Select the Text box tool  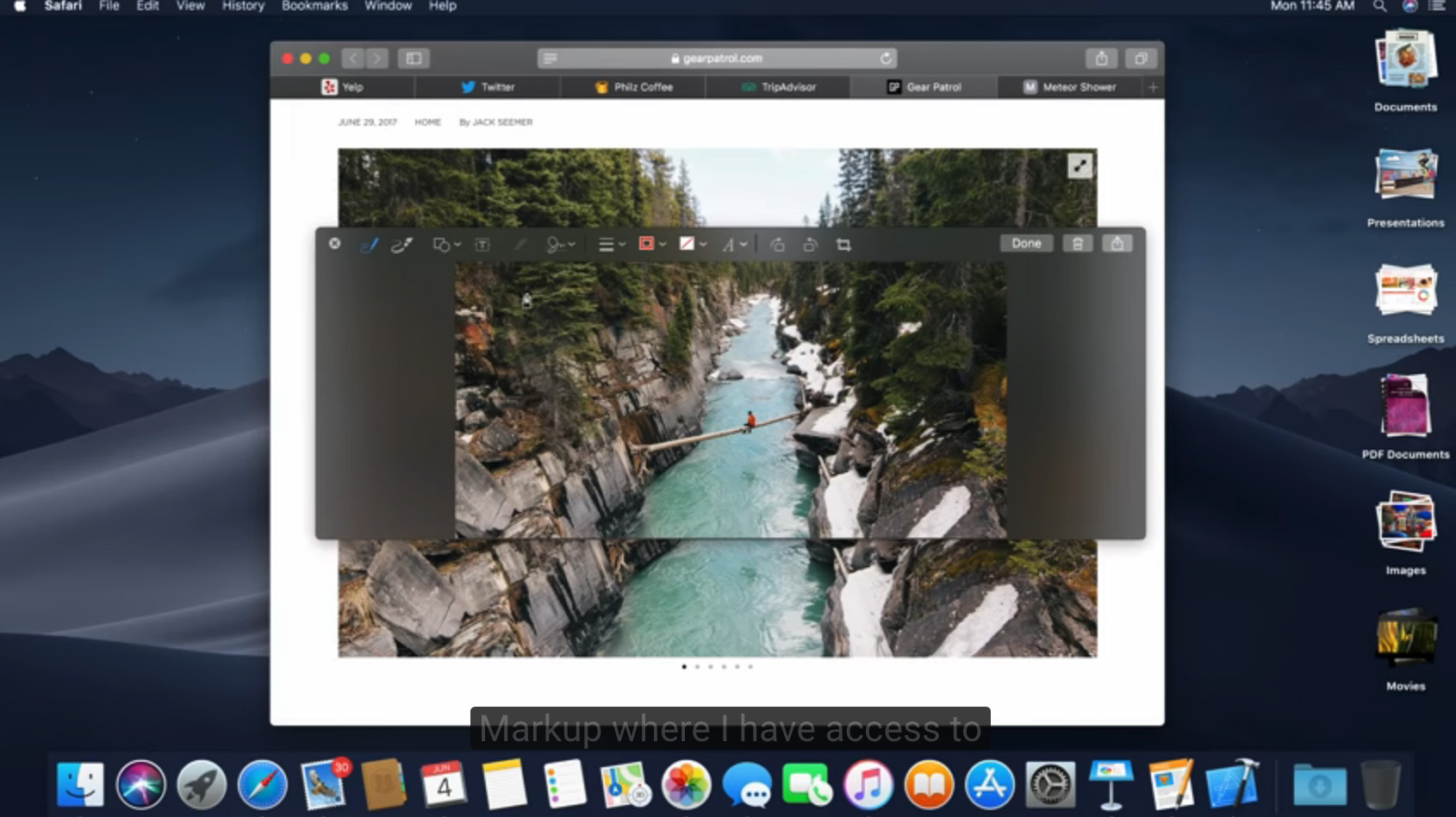(482, 246)
